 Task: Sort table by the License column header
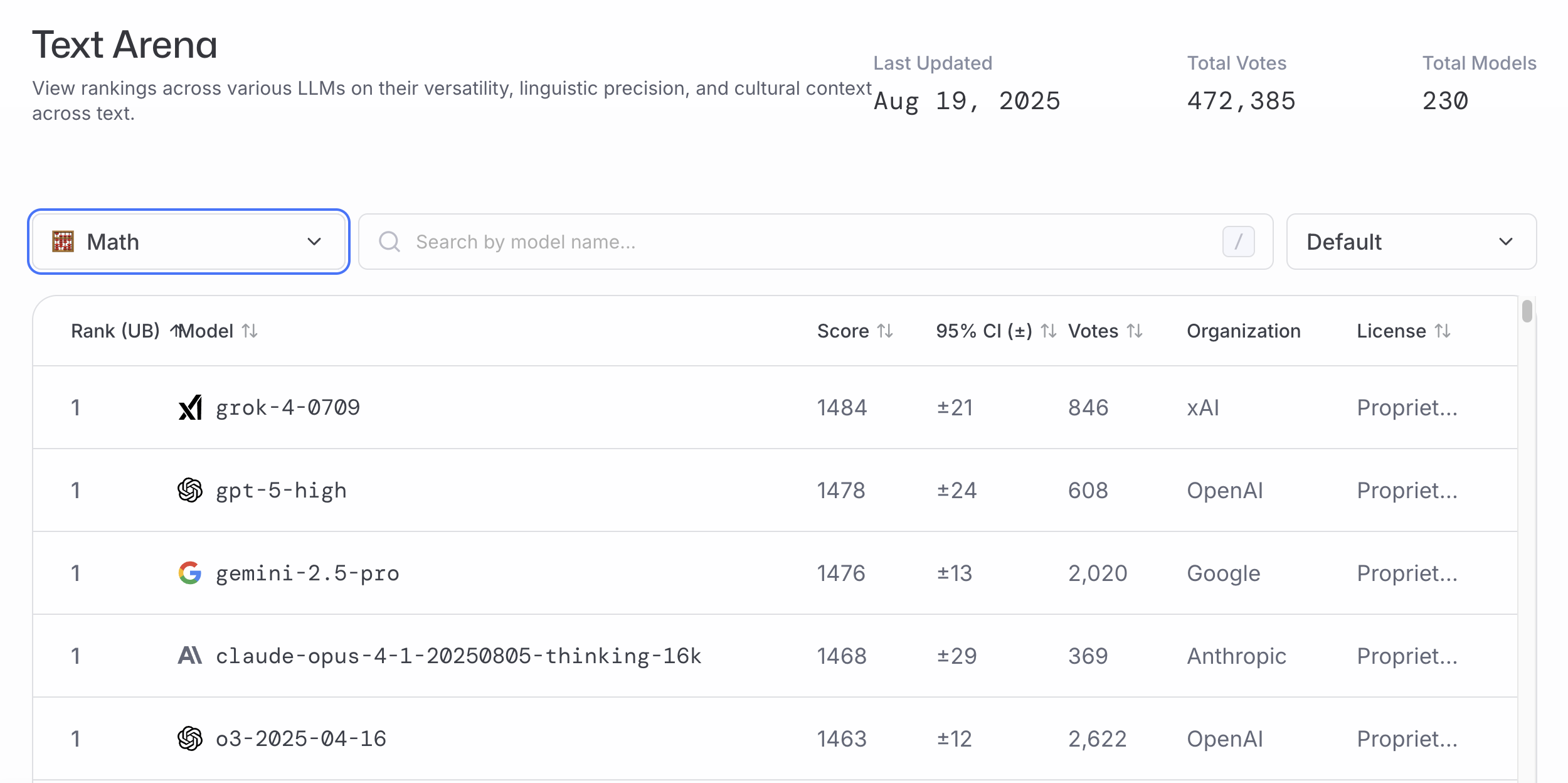click(x=1404, y=331)
